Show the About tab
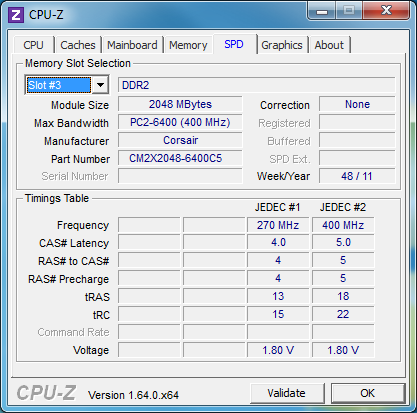Screen dimensions: 417x413 (x=329, y=45)
